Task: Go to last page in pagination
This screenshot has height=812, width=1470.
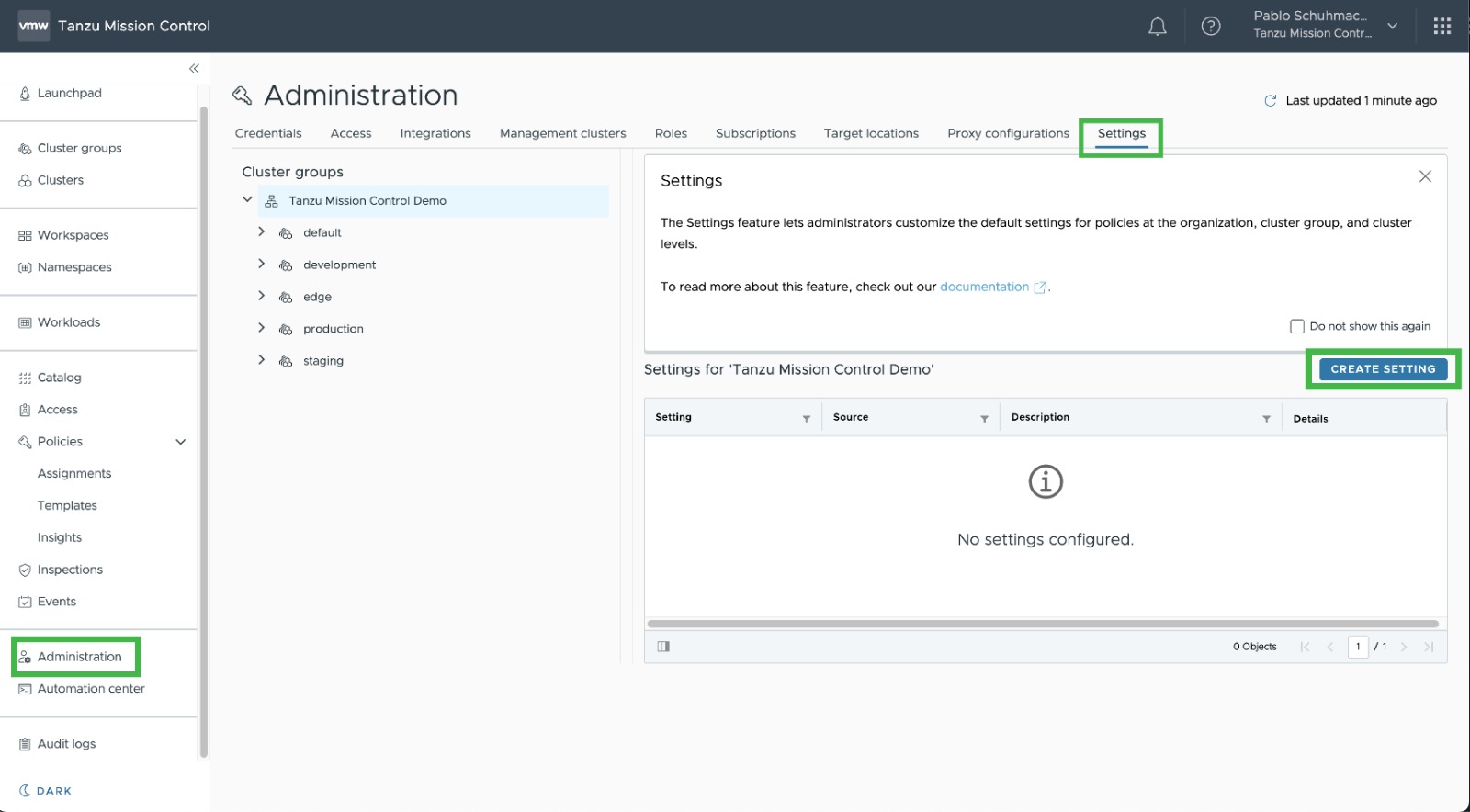Action: click(1429, 647)
